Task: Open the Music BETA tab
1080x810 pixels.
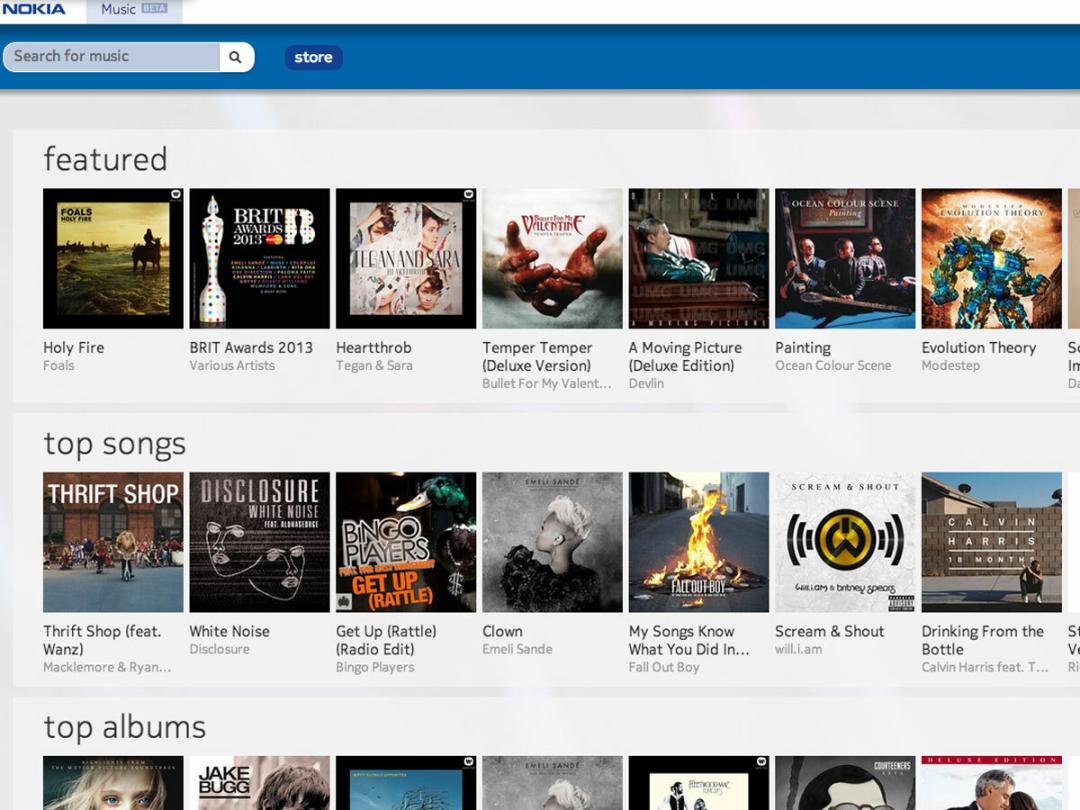Action: click(x=133, y=10)
